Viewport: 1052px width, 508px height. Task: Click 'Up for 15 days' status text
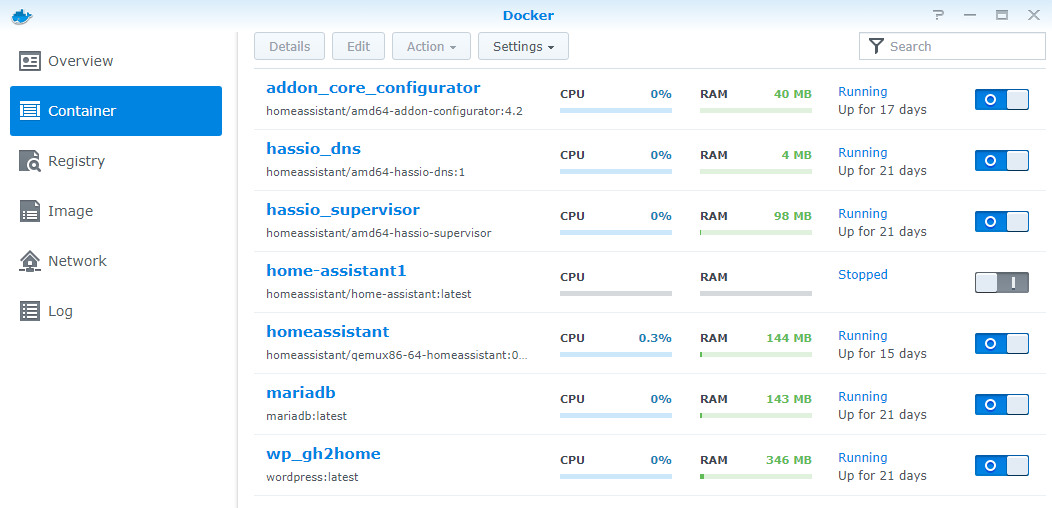click(882, 354)
